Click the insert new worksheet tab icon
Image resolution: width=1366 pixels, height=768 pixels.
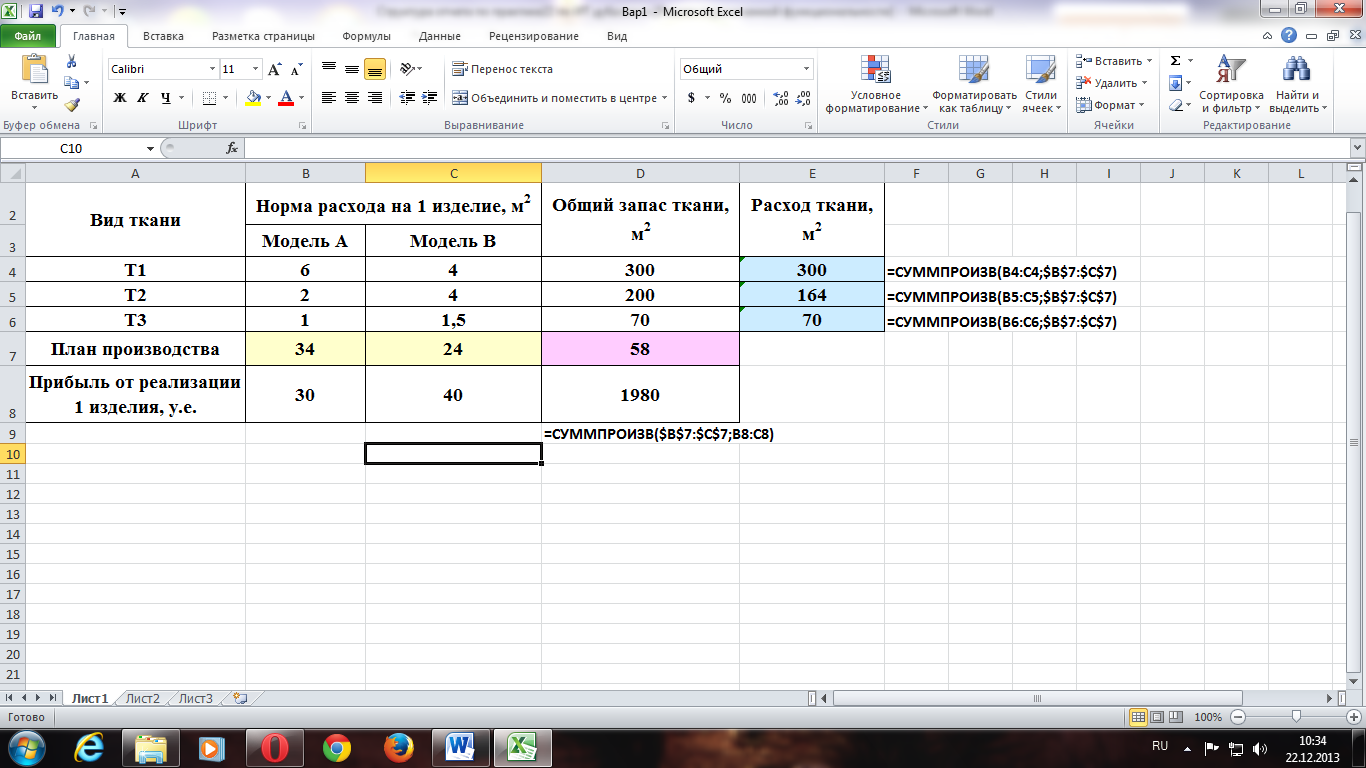[x=239, y=699]
